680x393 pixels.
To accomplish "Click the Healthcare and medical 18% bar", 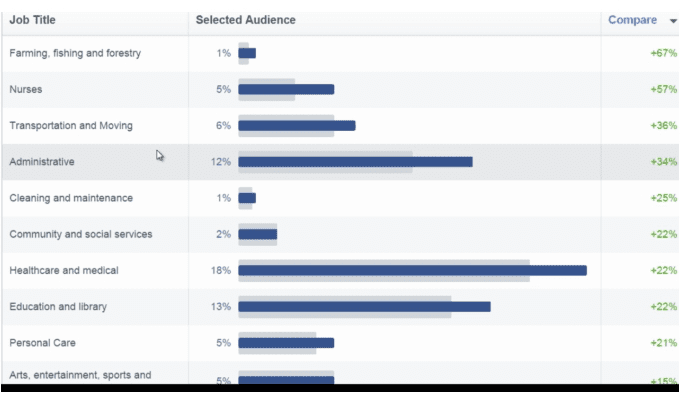I will point(412,271).
